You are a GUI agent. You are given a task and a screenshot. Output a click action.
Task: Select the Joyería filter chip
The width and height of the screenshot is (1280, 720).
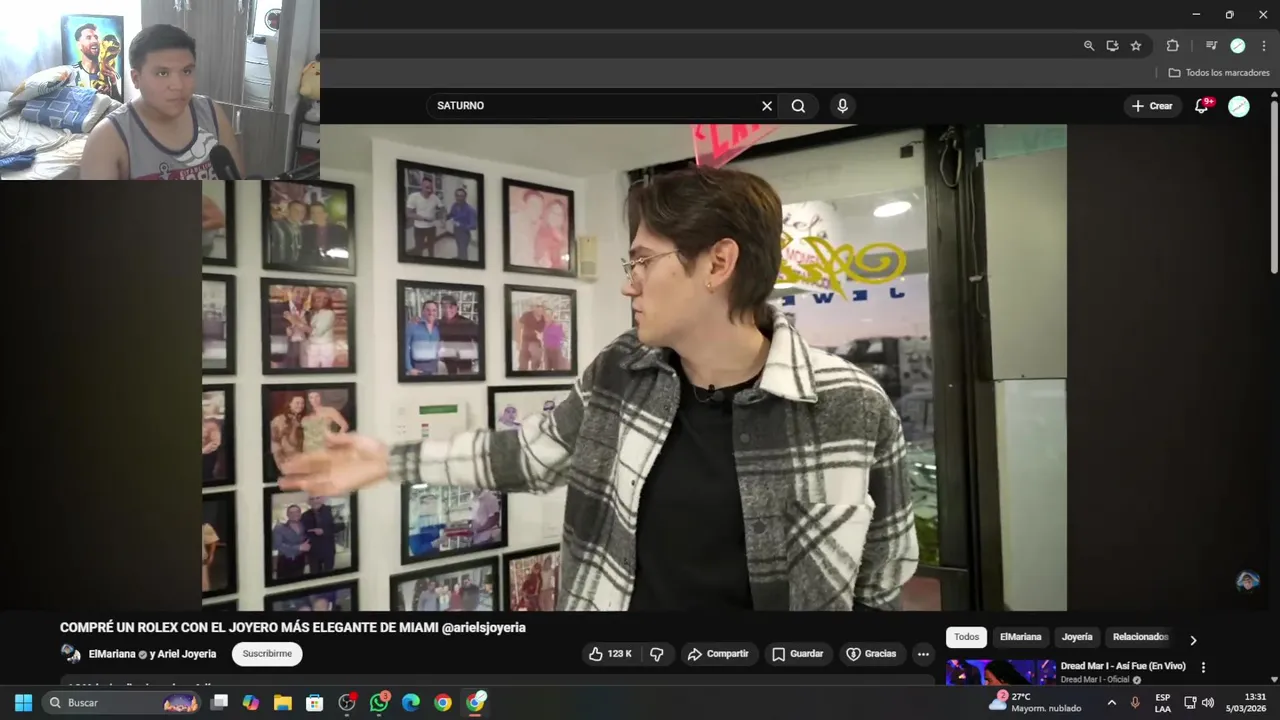point(1077,637)
